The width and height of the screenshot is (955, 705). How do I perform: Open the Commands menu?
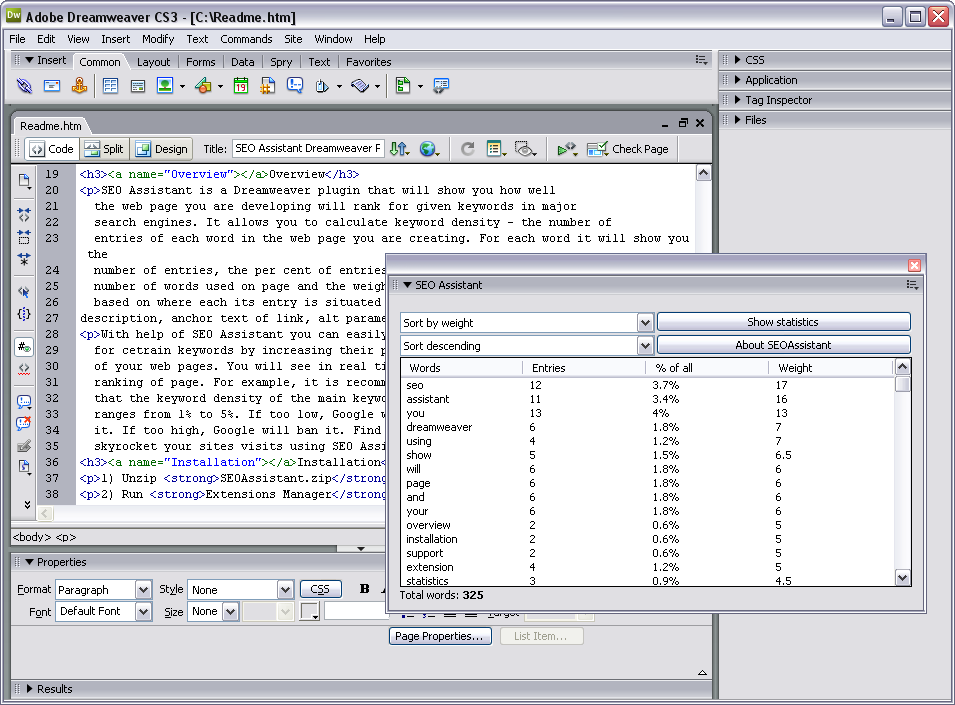(x=246, y=39)
